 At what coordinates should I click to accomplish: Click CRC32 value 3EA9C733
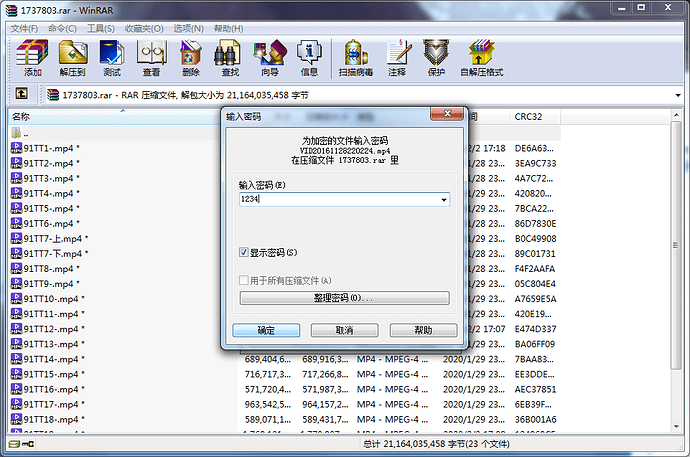pyautogui.click(x=535, y=163)
